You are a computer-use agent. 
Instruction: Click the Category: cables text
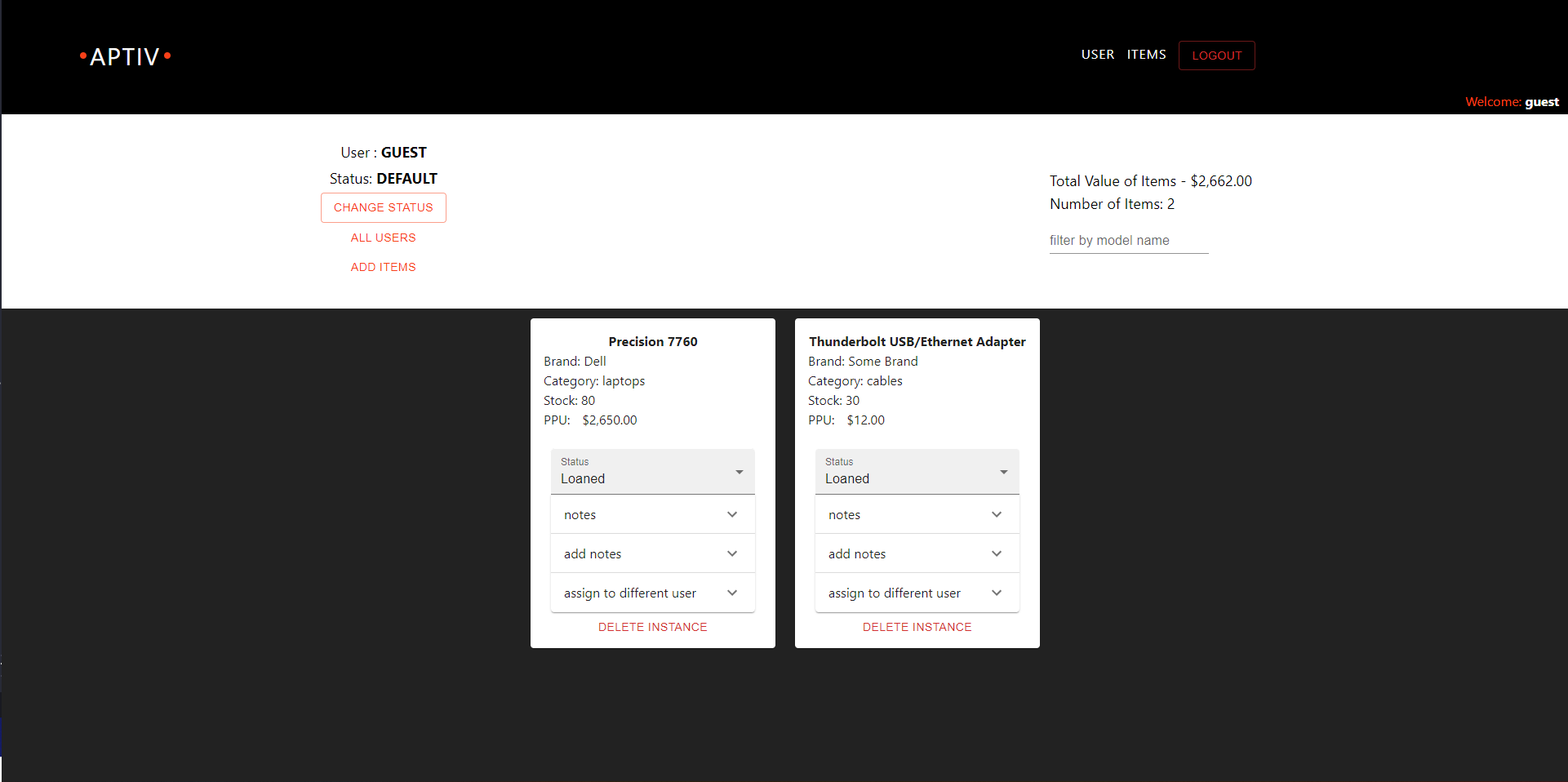[x=855, y=380]
